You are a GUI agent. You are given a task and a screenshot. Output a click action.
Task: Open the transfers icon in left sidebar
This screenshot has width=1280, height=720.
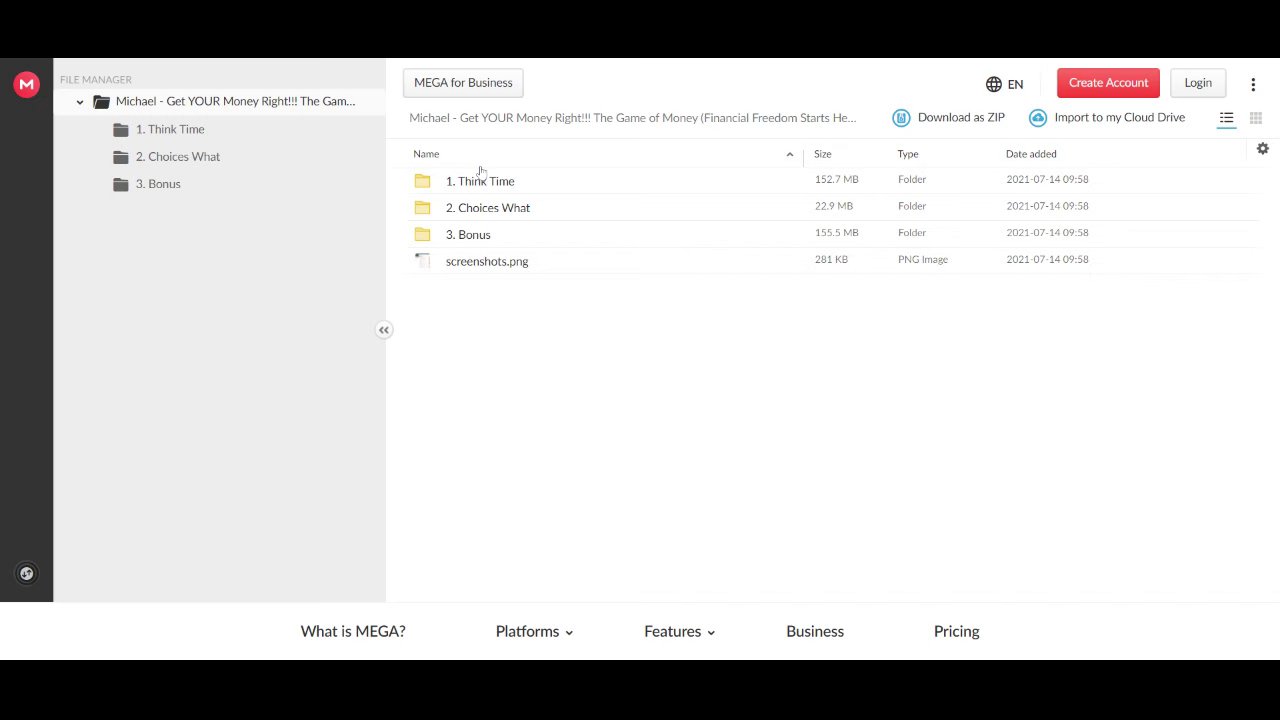pos(27,573)
